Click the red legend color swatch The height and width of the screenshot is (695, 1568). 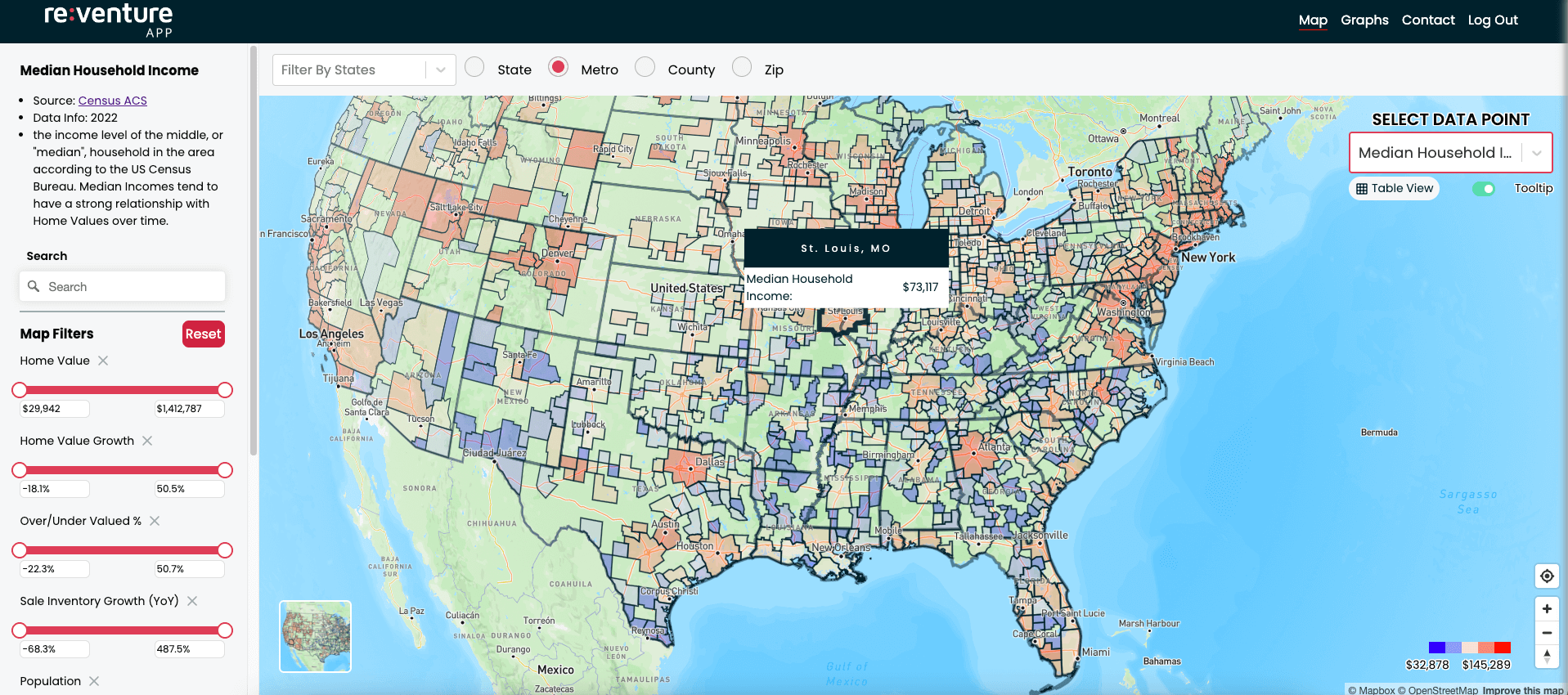[x=1503, y=648]
